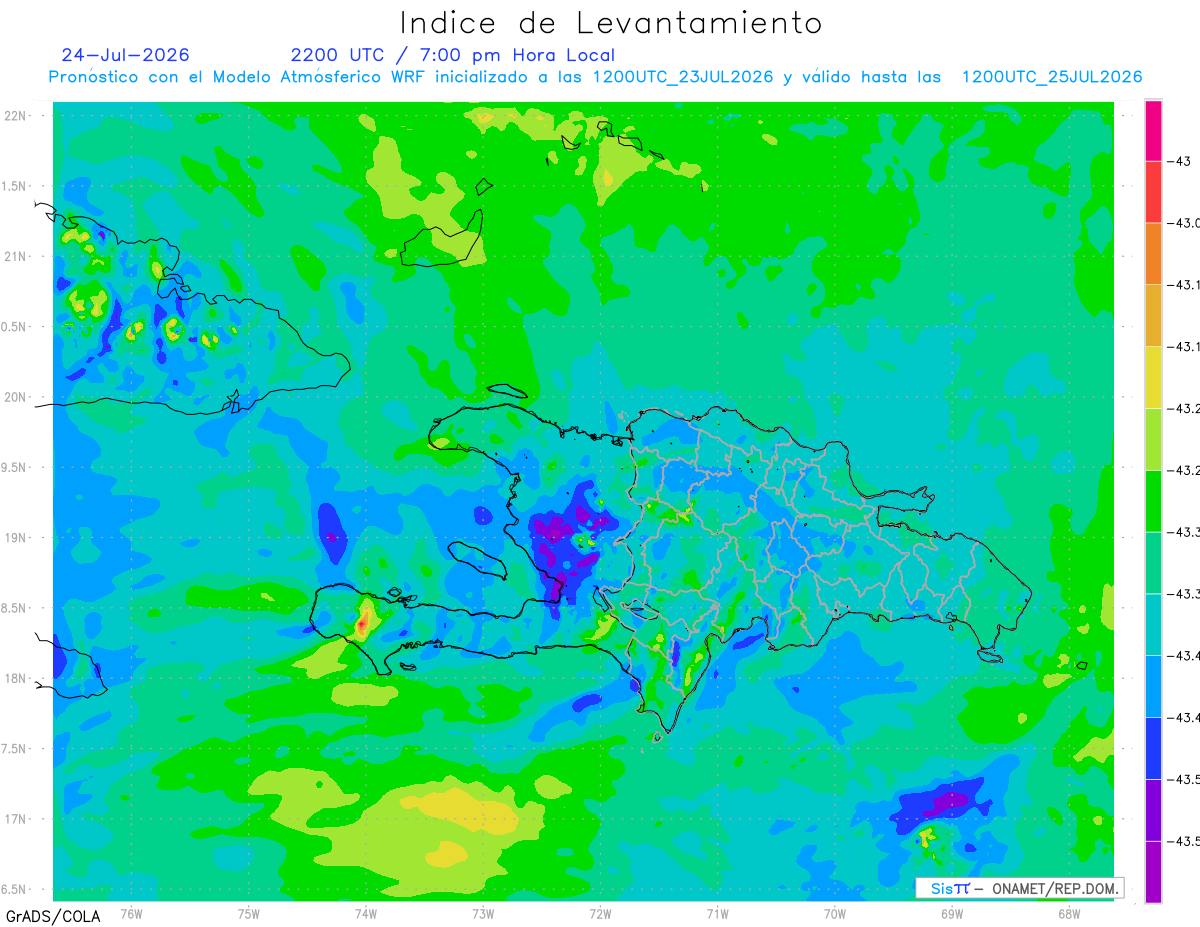
Task: Click the '71W' longitude label
Action: pyautogui.click(x=717, y=913)
